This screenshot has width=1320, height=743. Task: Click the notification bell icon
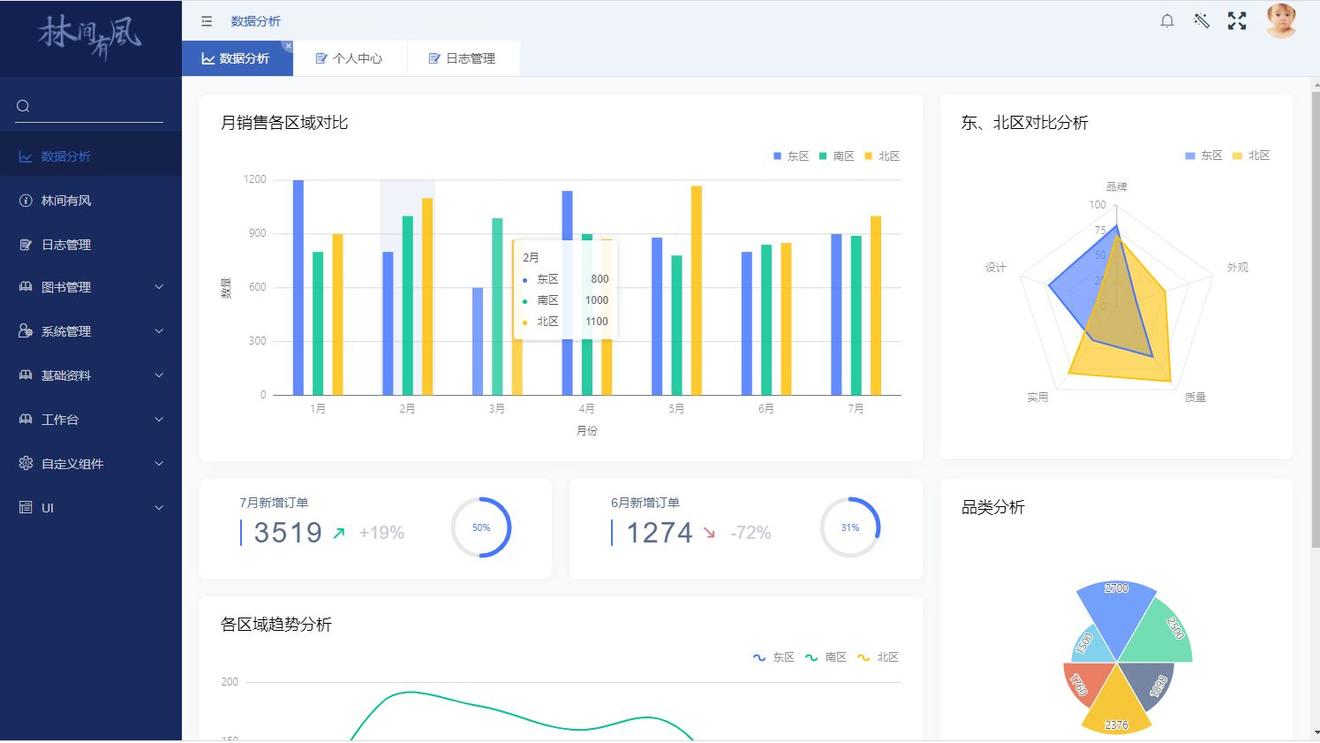(1167, 21)
